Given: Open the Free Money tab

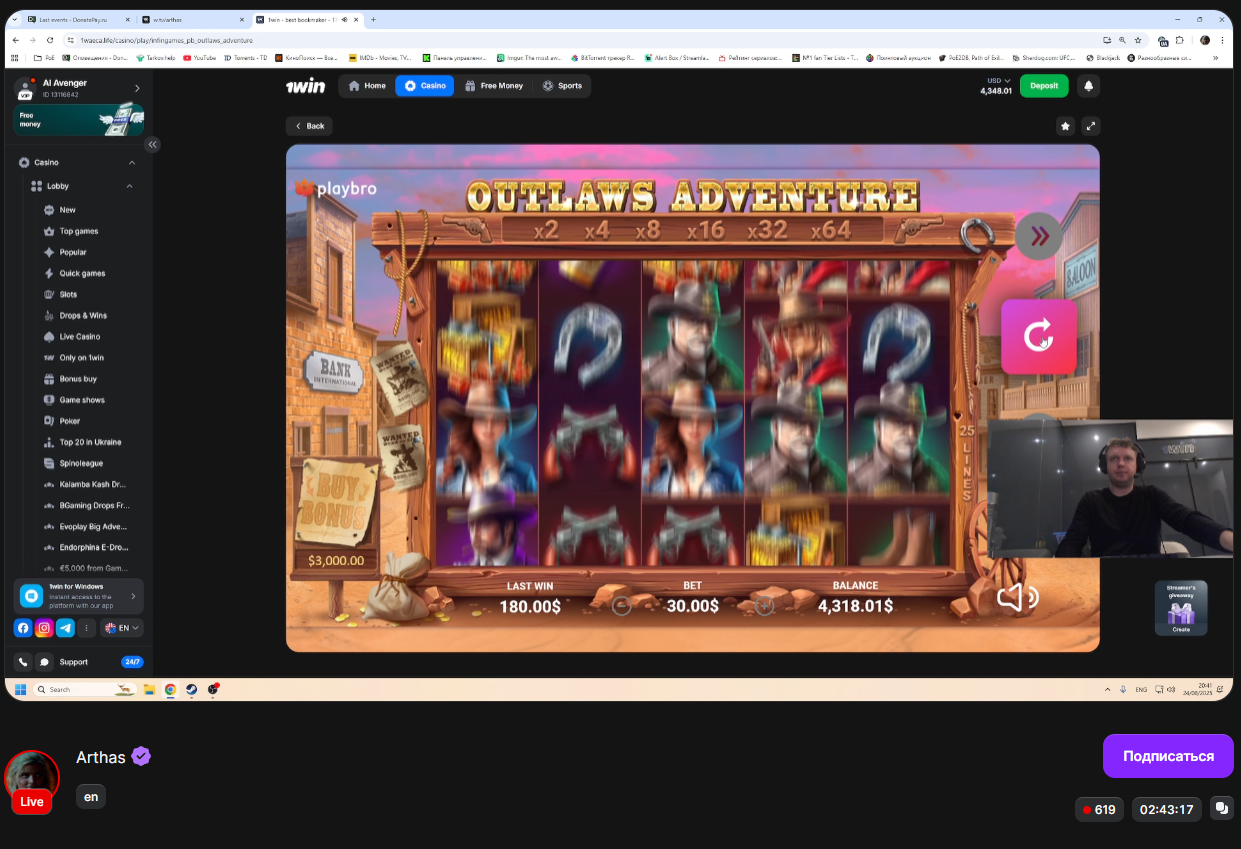Looking at the screenshot, I should click(x=494, y=86).
